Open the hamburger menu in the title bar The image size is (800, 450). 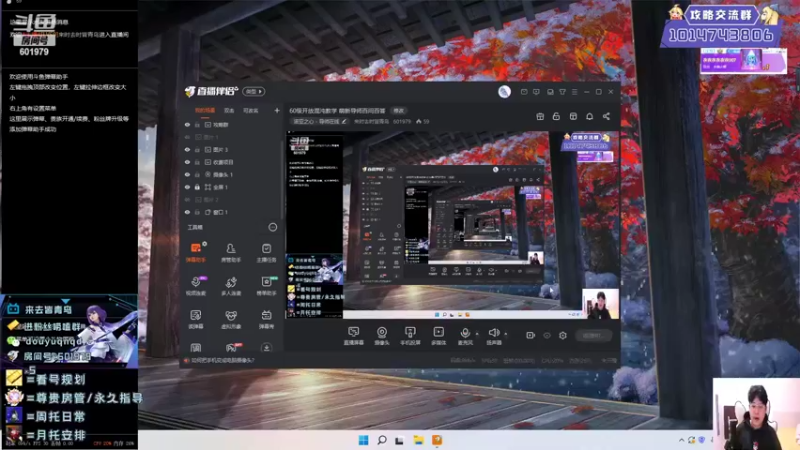[x=574, y=92]
